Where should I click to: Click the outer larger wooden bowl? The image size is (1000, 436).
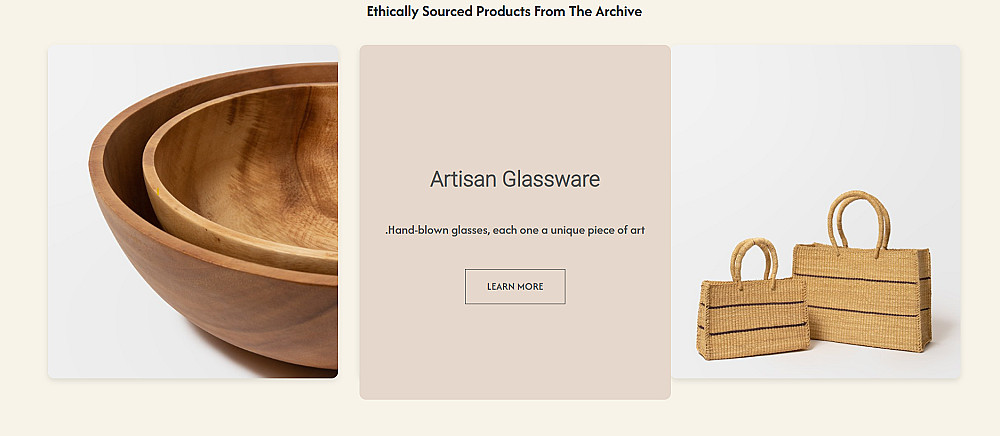200,310
